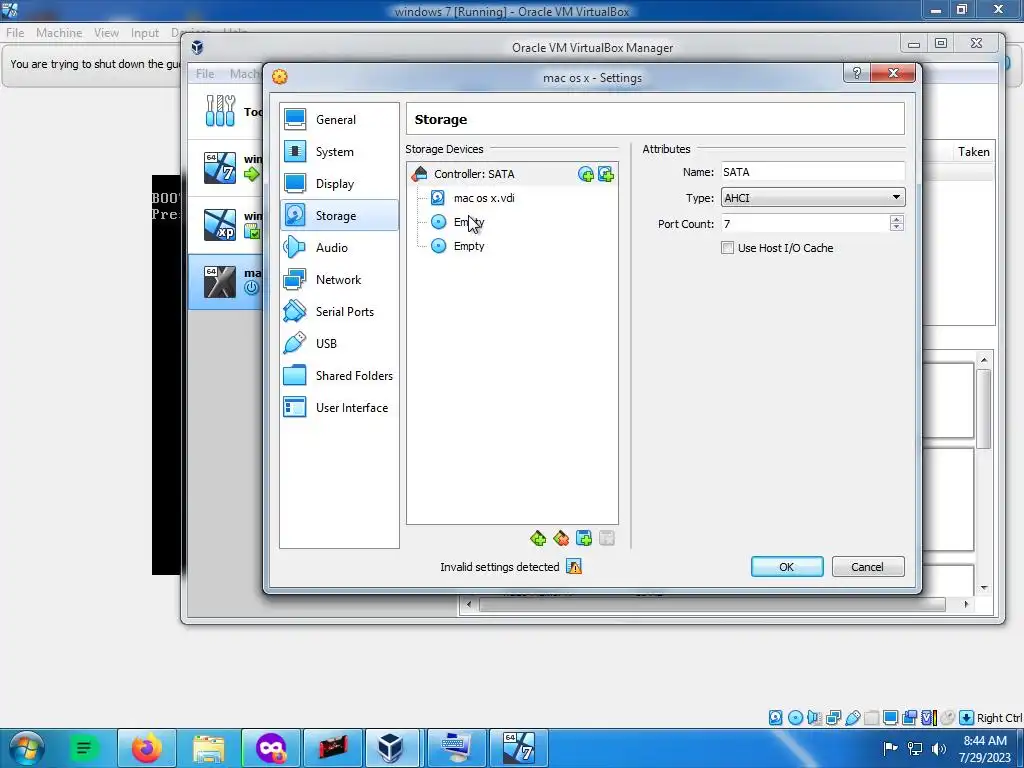Click VM status bar display indicator
This screenshot has width=1024, height=768.
click(x=890, y=718)
